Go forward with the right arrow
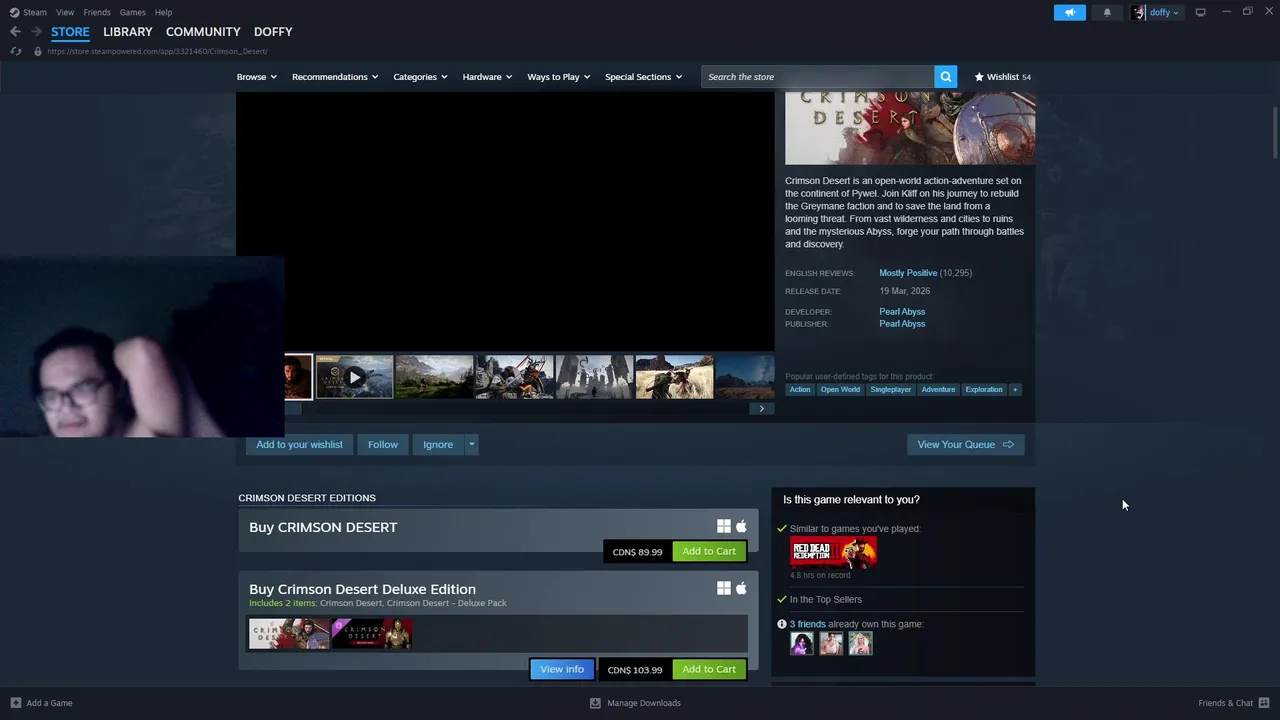 click(x=36, y=32)
